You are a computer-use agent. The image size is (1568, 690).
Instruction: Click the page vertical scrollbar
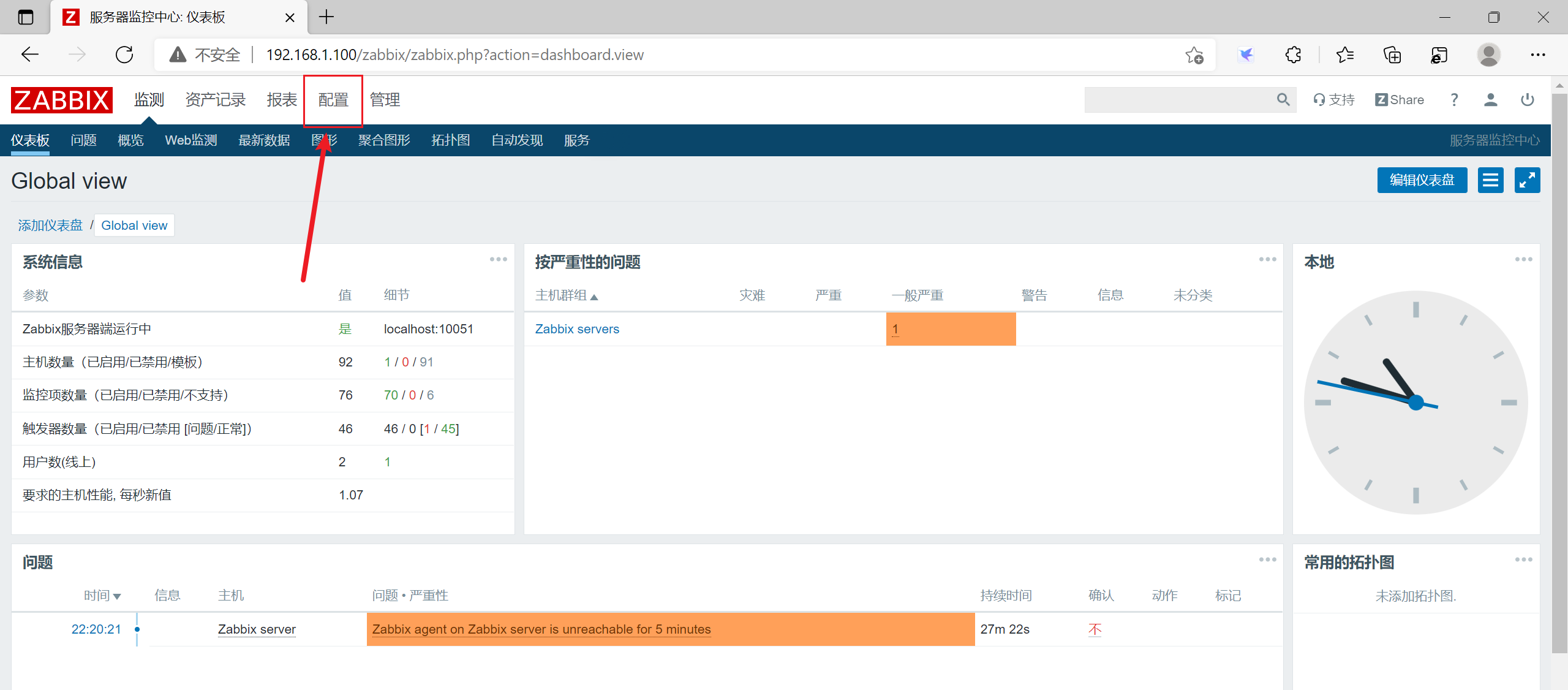(x=1559, y=374)
